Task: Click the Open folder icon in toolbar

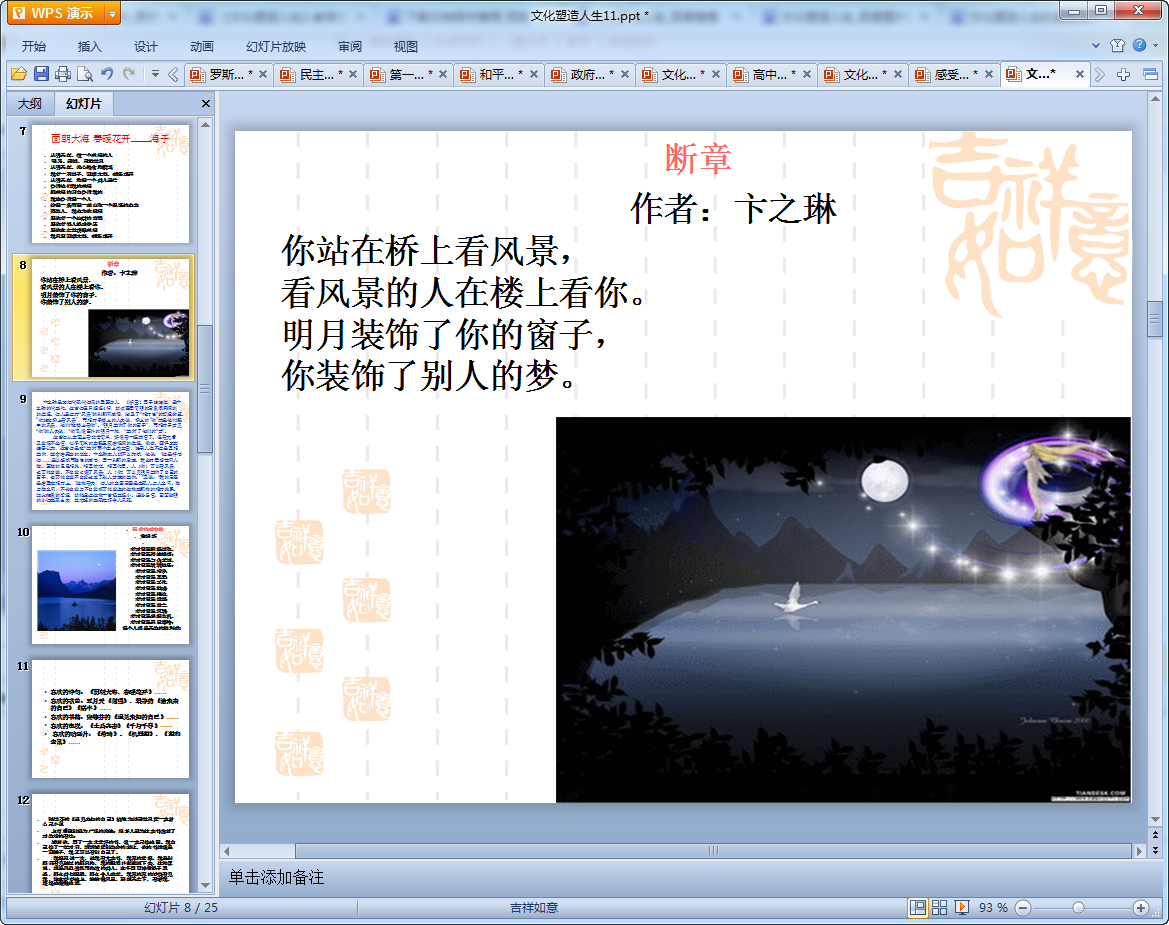Action: click(x=19, y=74)
